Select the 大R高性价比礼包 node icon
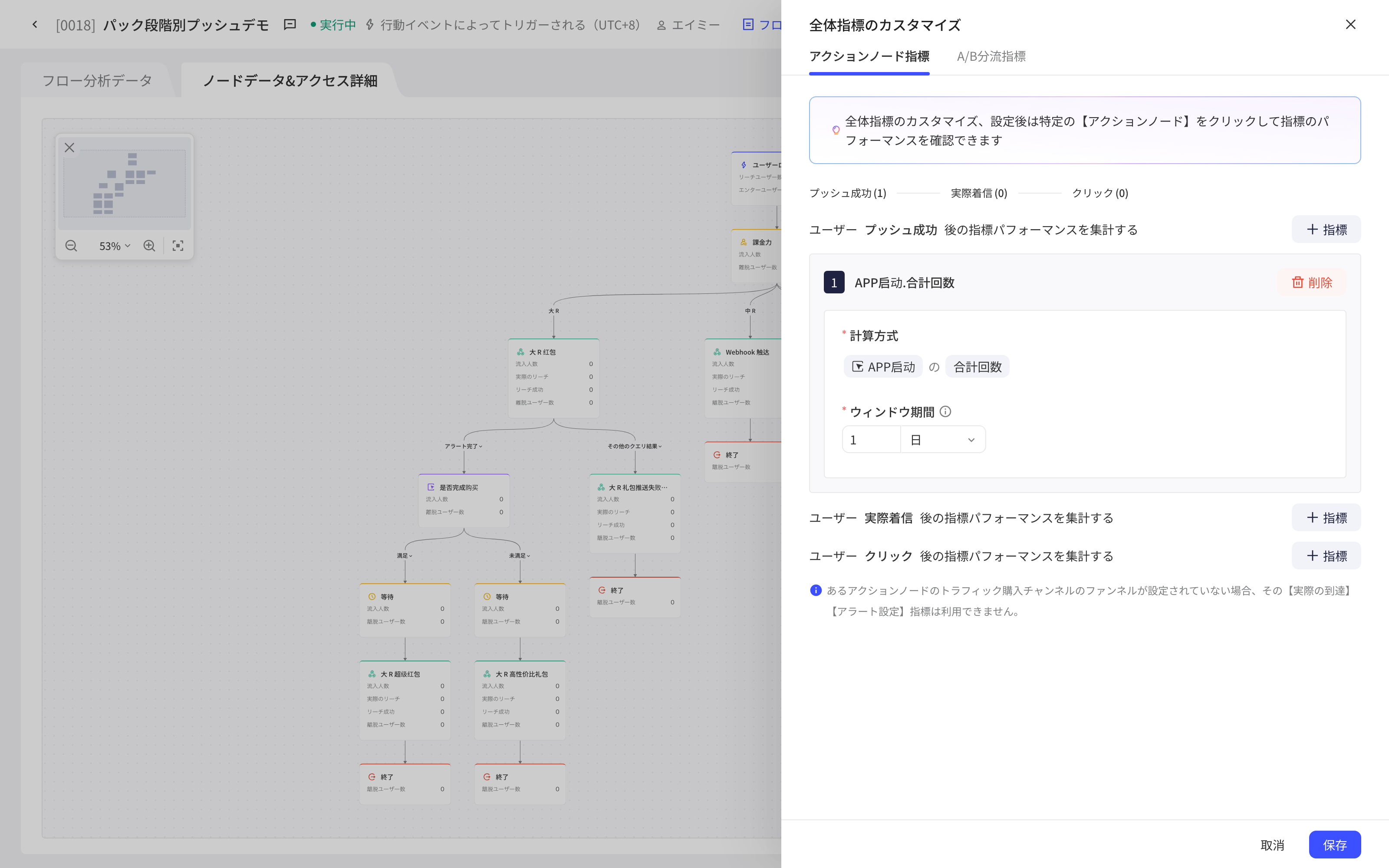Screen dimensions: 1389x868 pyautogui.click(x=487, y=674)
